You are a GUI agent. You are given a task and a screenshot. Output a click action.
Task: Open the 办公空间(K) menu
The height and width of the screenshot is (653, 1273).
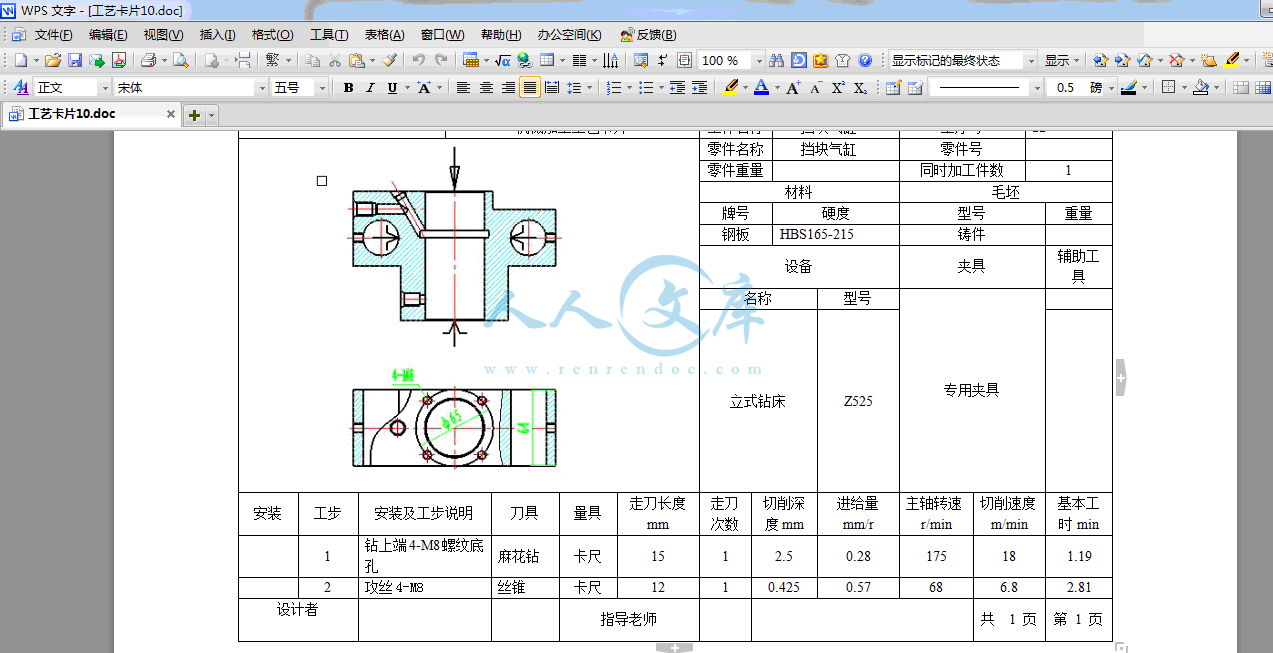[x=569, y=34]
